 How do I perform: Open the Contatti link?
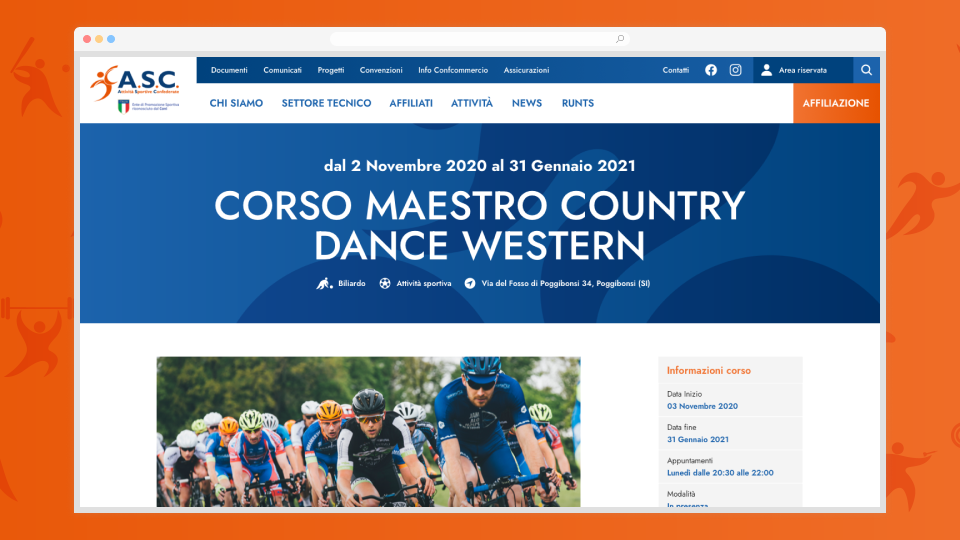click(676, 70)
